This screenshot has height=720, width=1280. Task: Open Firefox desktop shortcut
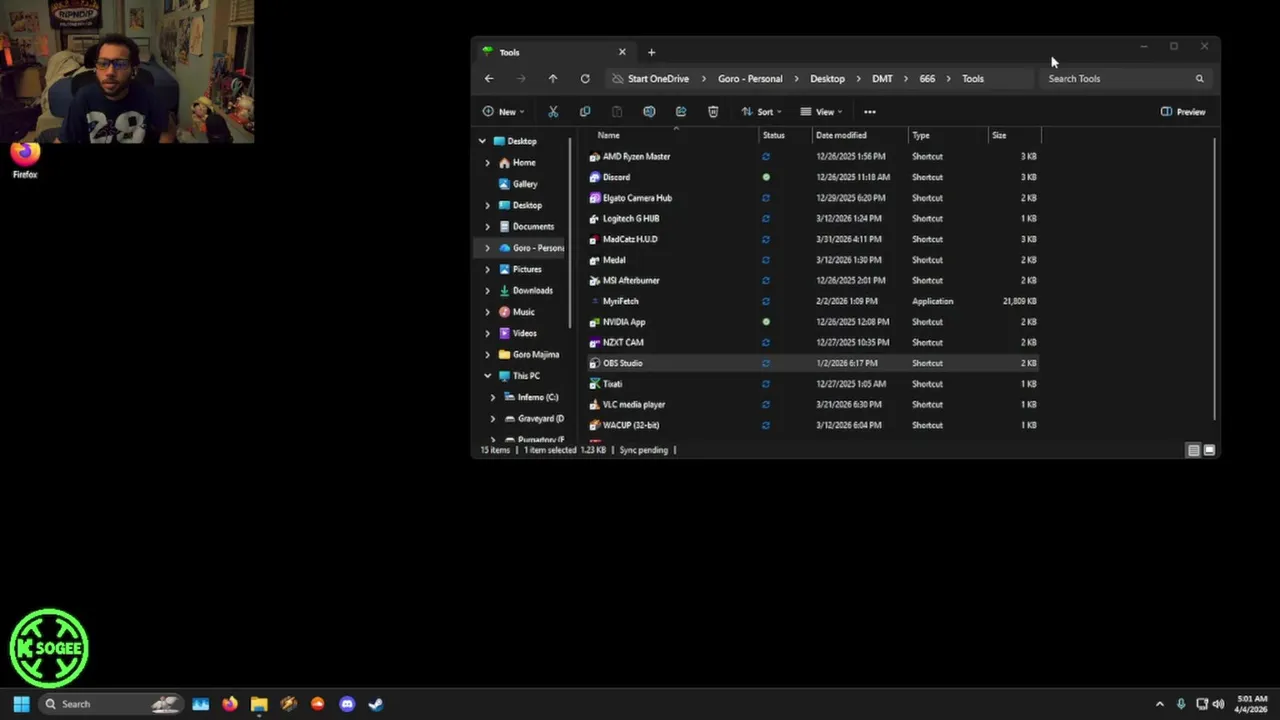(x=25, y=160)
